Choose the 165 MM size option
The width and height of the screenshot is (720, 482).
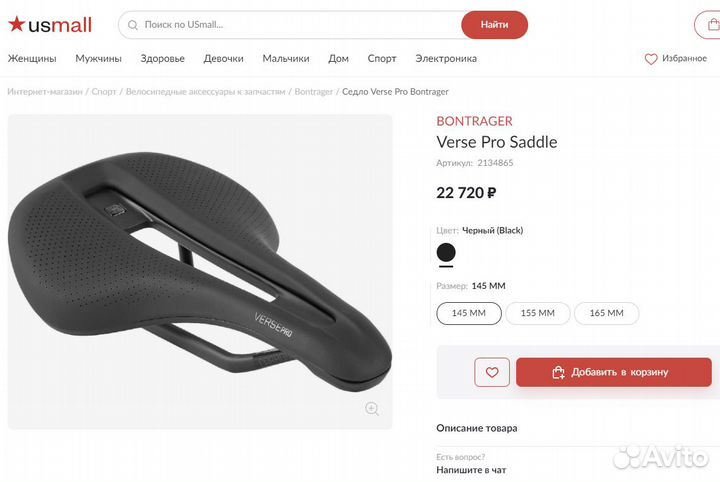[x=607, y=313]
